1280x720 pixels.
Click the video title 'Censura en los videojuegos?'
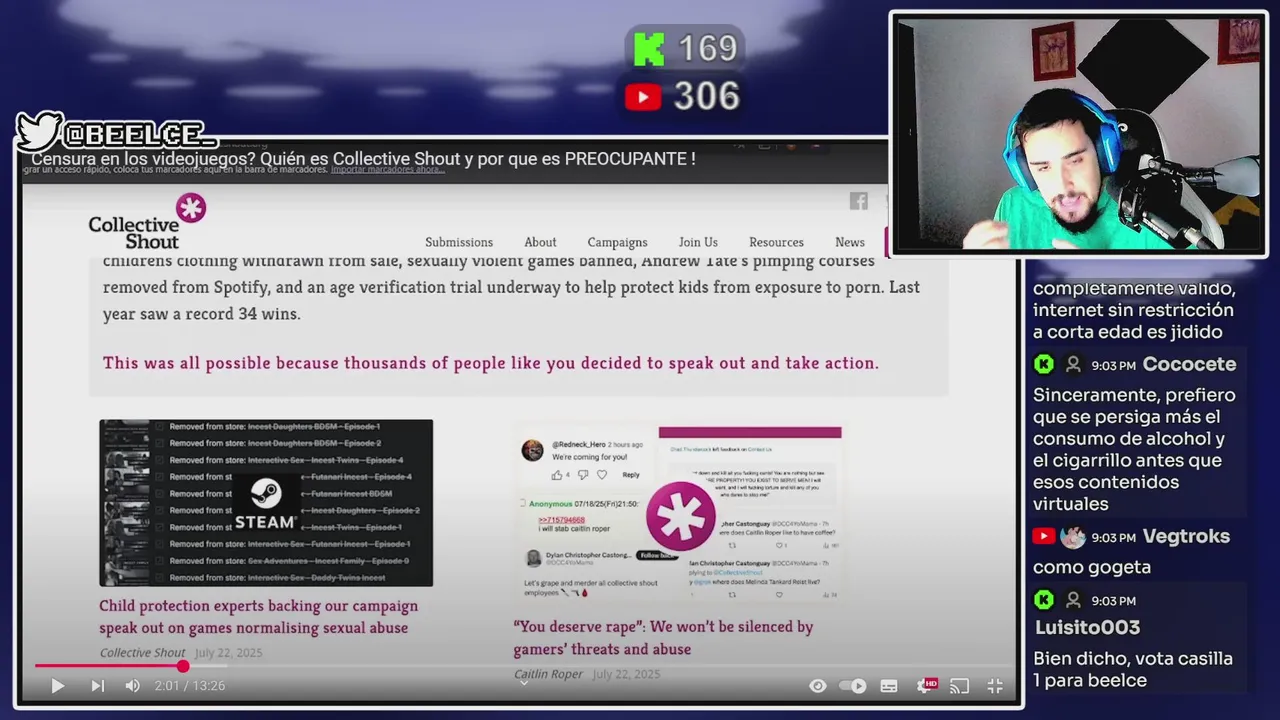363,159
